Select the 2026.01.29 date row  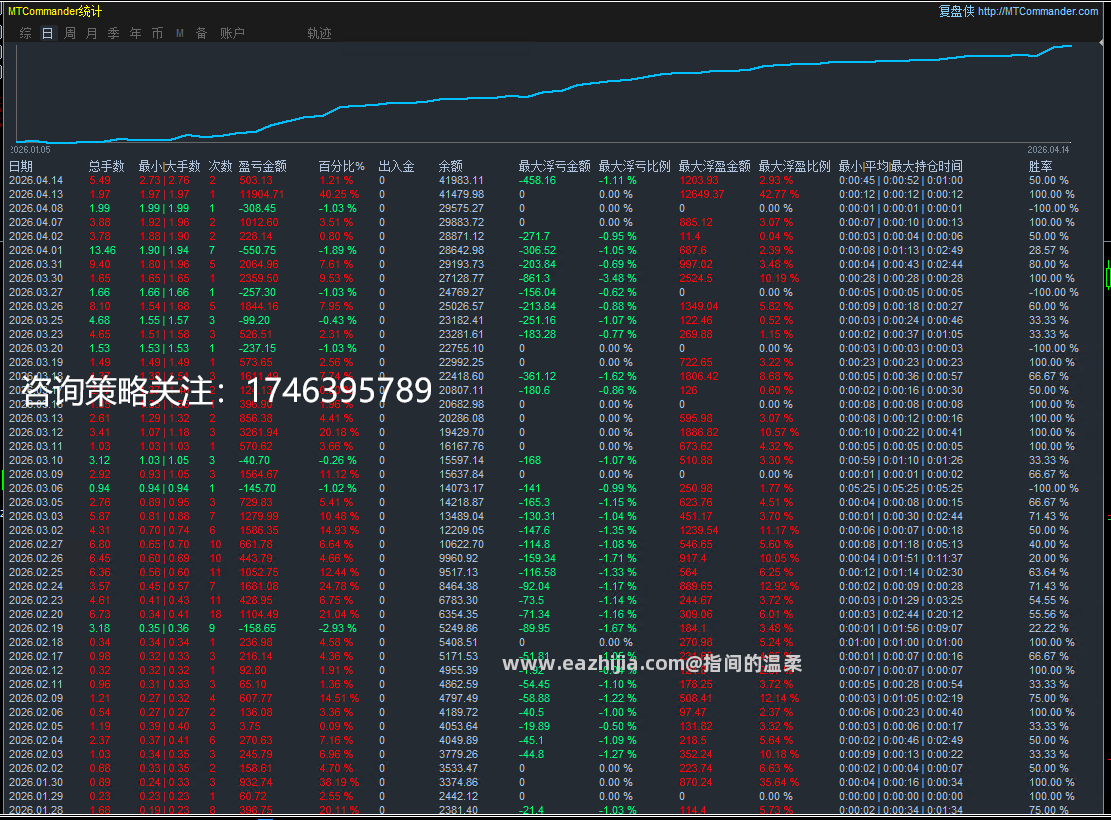(x=544, y=797)
